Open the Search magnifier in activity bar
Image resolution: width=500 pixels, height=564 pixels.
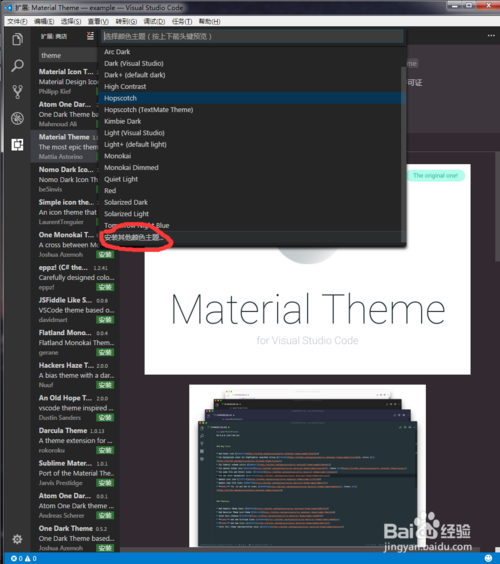click(x=17, y=66)
